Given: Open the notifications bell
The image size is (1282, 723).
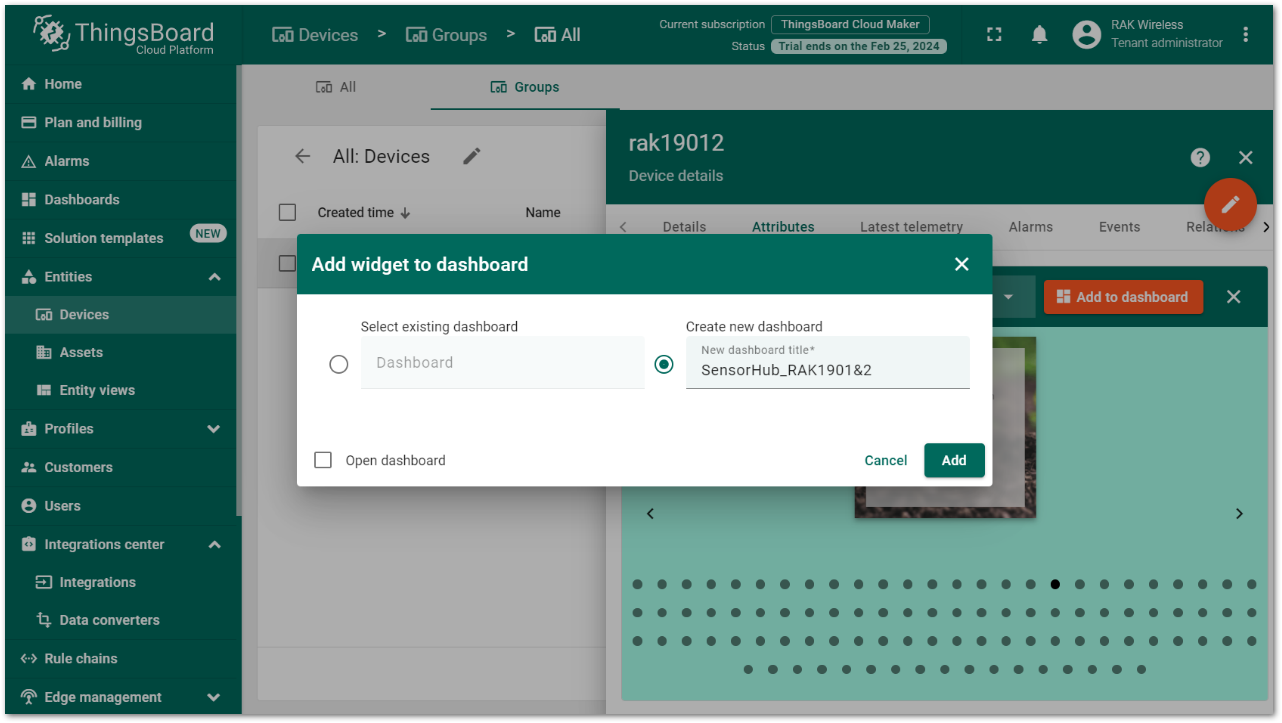Looking at the screenshot, I should pyautogui.click(x=1040, y=35).
